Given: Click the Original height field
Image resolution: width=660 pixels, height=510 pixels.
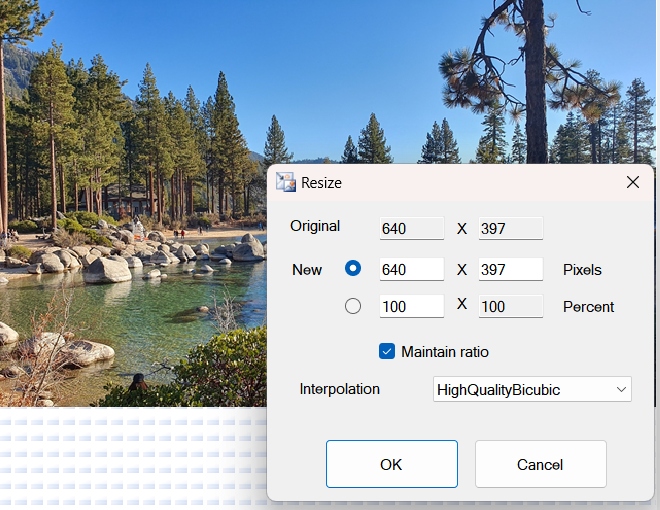Looking at the screenshot, I should click(511, 228).
